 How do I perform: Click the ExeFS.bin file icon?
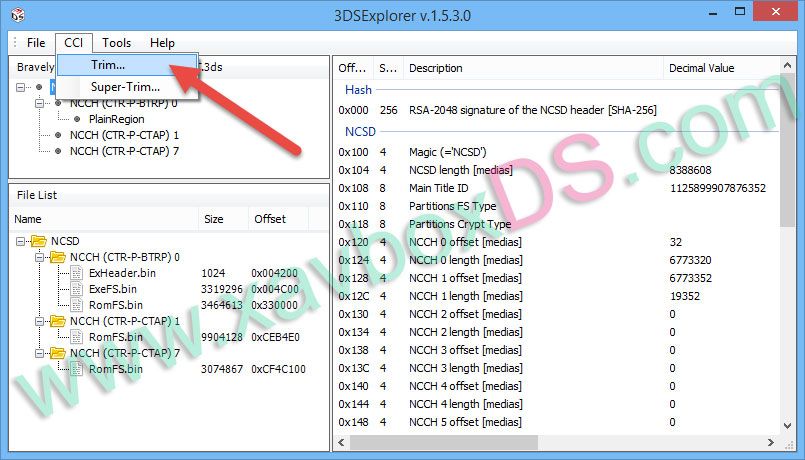pos(76,289)
